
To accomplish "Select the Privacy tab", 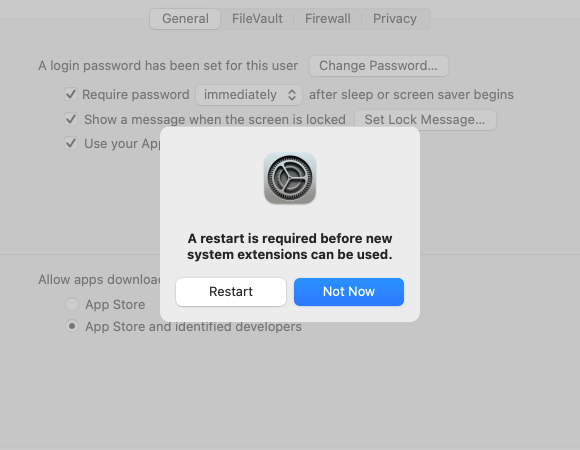I will (395, 19).
